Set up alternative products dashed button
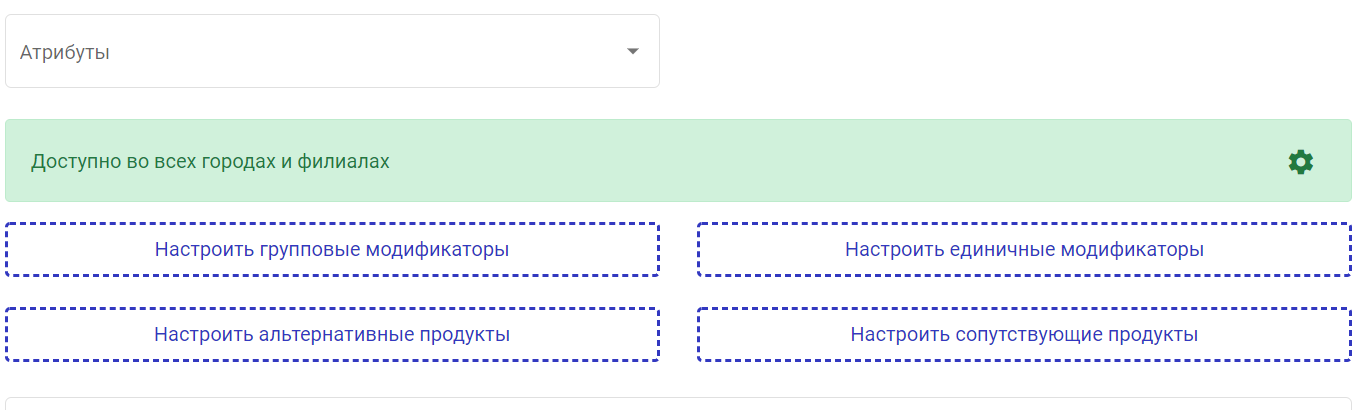Image resolution: width=1363 pixels, height=410 pixels. tap(332, 334)
